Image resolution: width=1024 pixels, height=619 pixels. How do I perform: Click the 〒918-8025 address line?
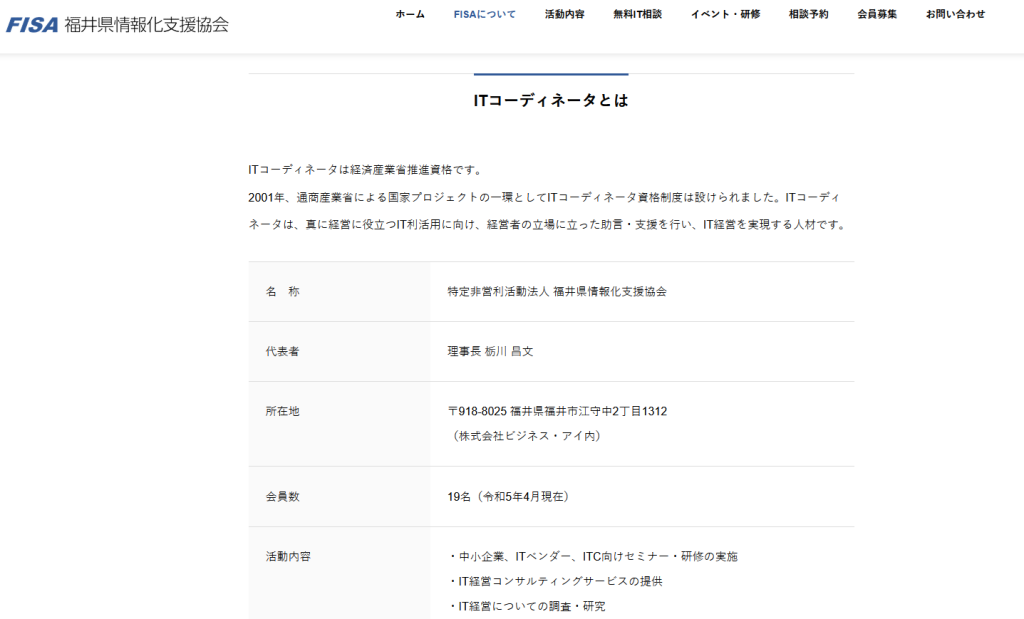(557, 411)
